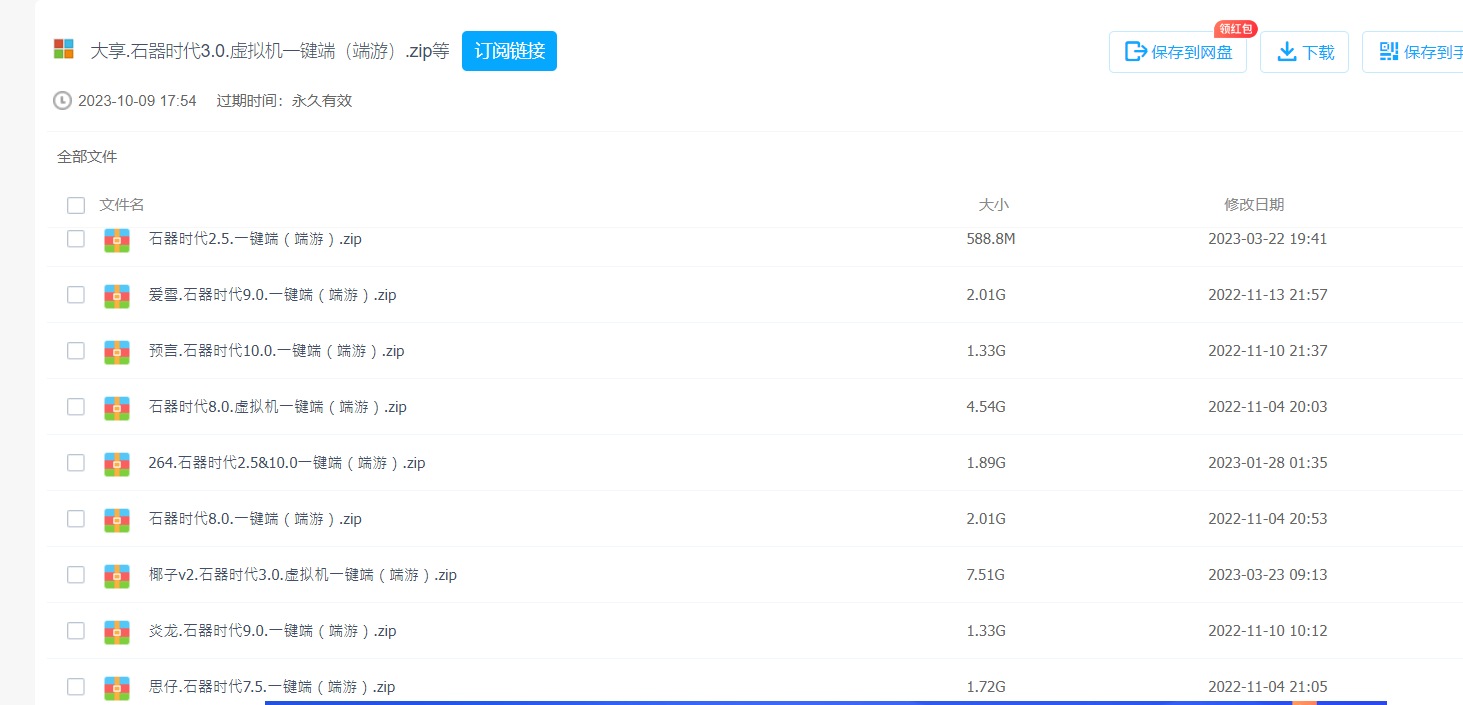Click the 保存到手机 QR code button
Screen dimensions: 1463x705
click(x=1413, y=52)
